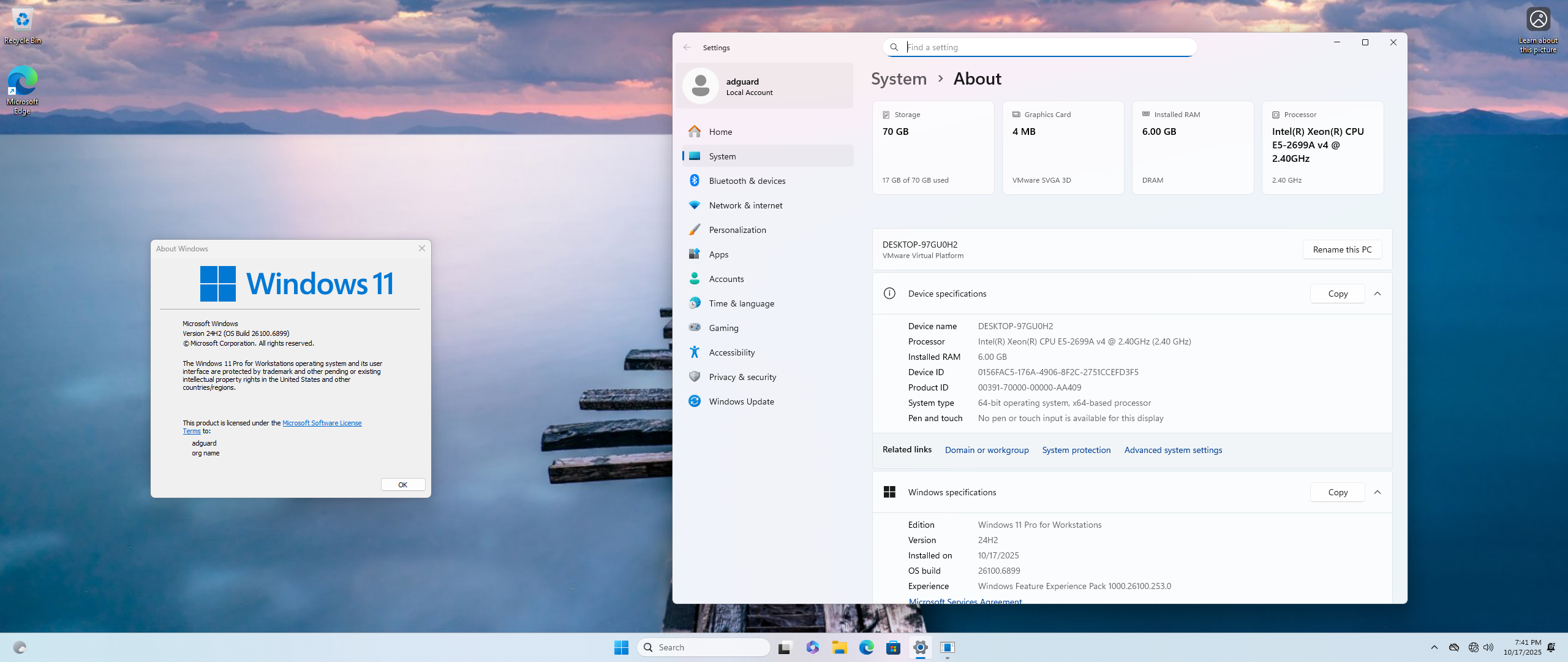Open Network & internet settings

[x=745, y=205]
